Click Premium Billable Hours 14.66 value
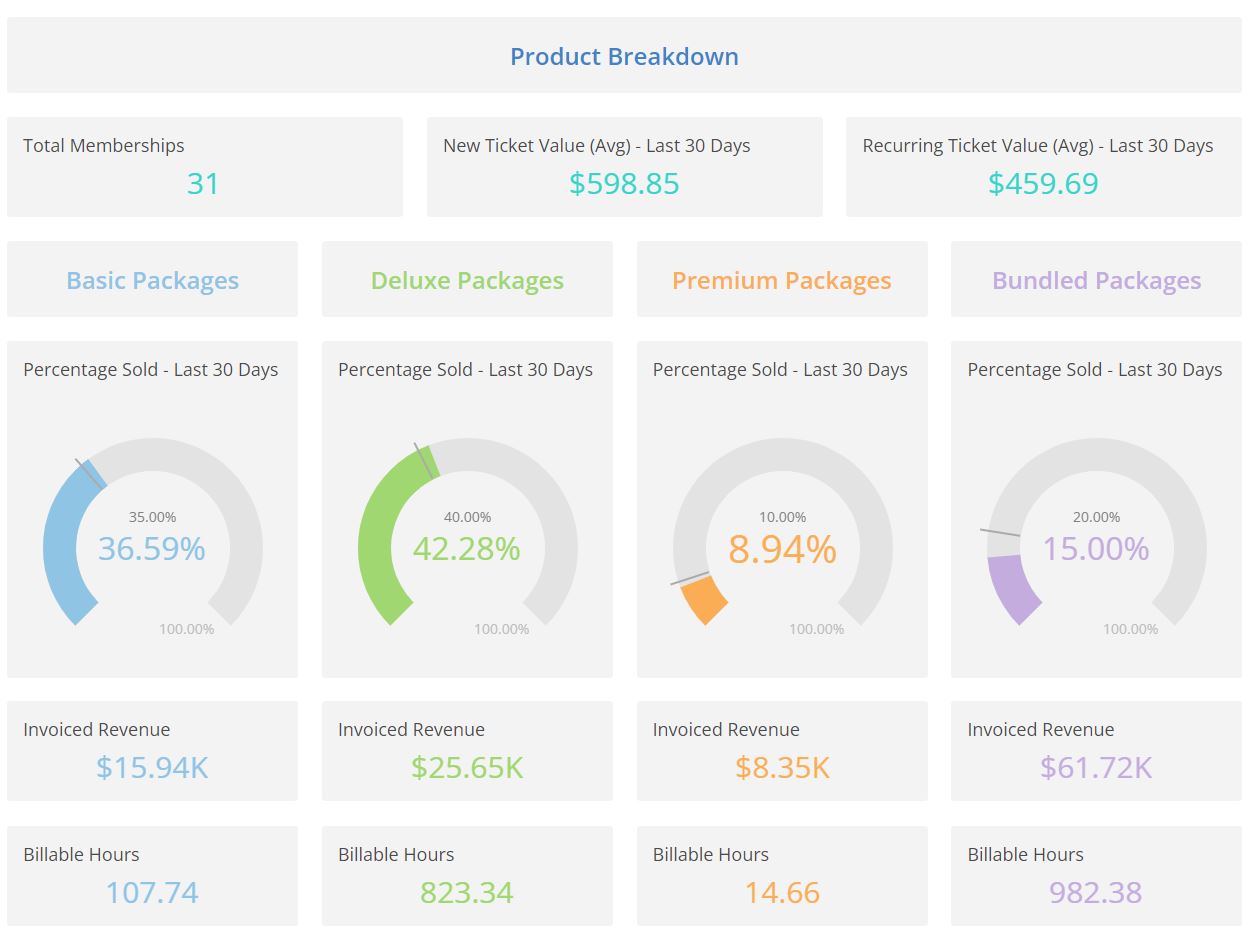Screen dimensions: 1256x941 coord(781,892)
